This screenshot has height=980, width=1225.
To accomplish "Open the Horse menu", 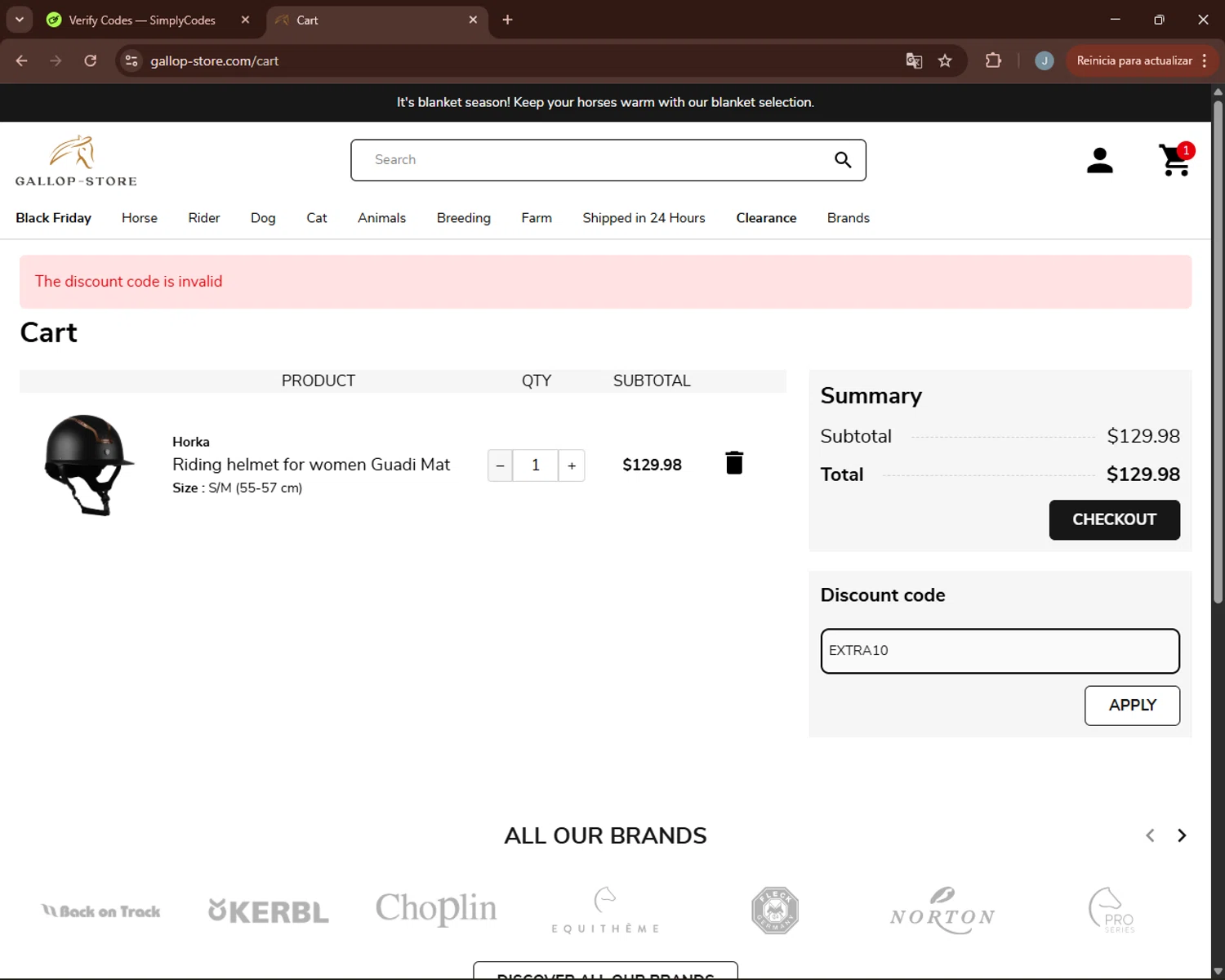I will click(140, 218).
